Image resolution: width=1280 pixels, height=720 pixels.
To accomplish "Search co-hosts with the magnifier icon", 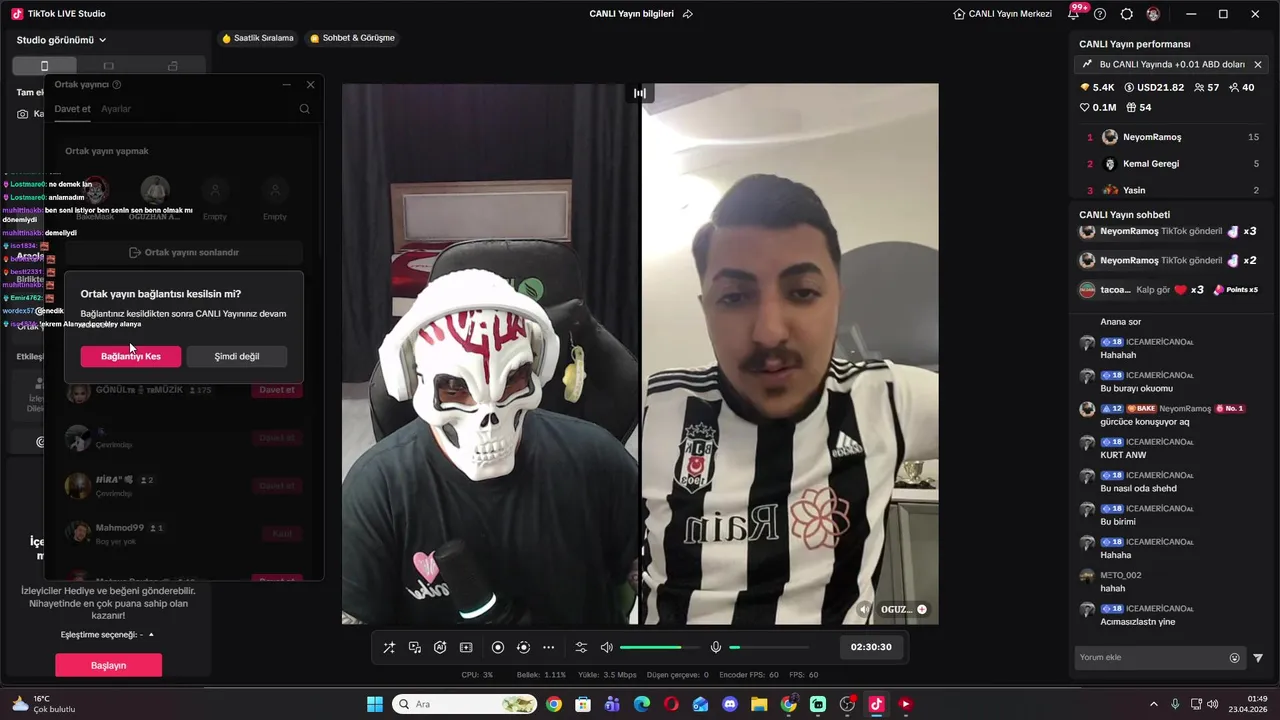I will coord(305,109).
